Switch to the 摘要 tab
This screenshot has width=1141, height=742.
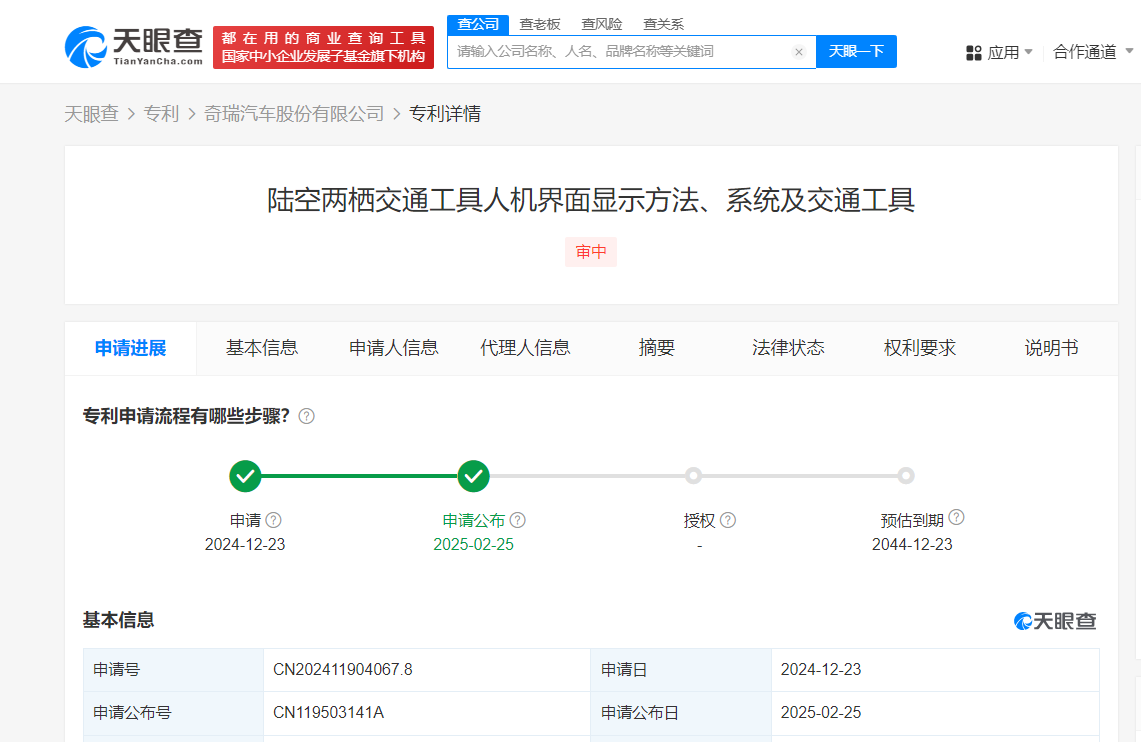click(656, 348)
